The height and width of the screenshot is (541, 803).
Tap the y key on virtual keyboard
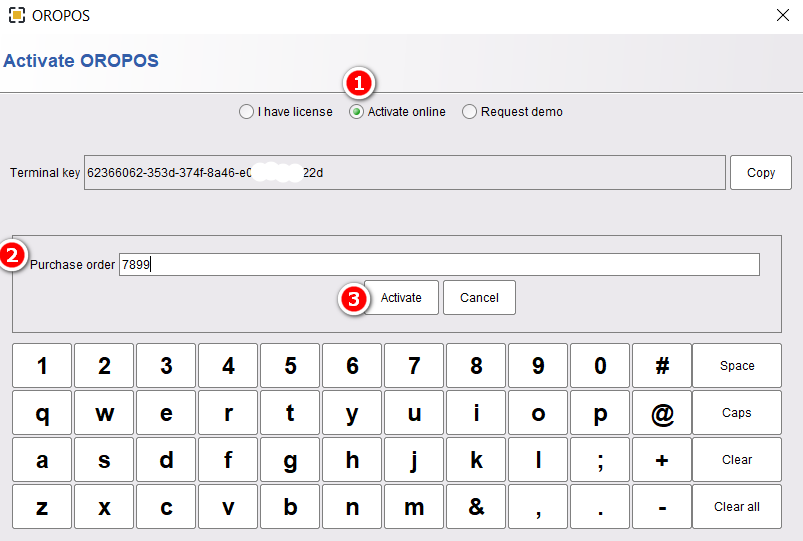pos(352,413)
